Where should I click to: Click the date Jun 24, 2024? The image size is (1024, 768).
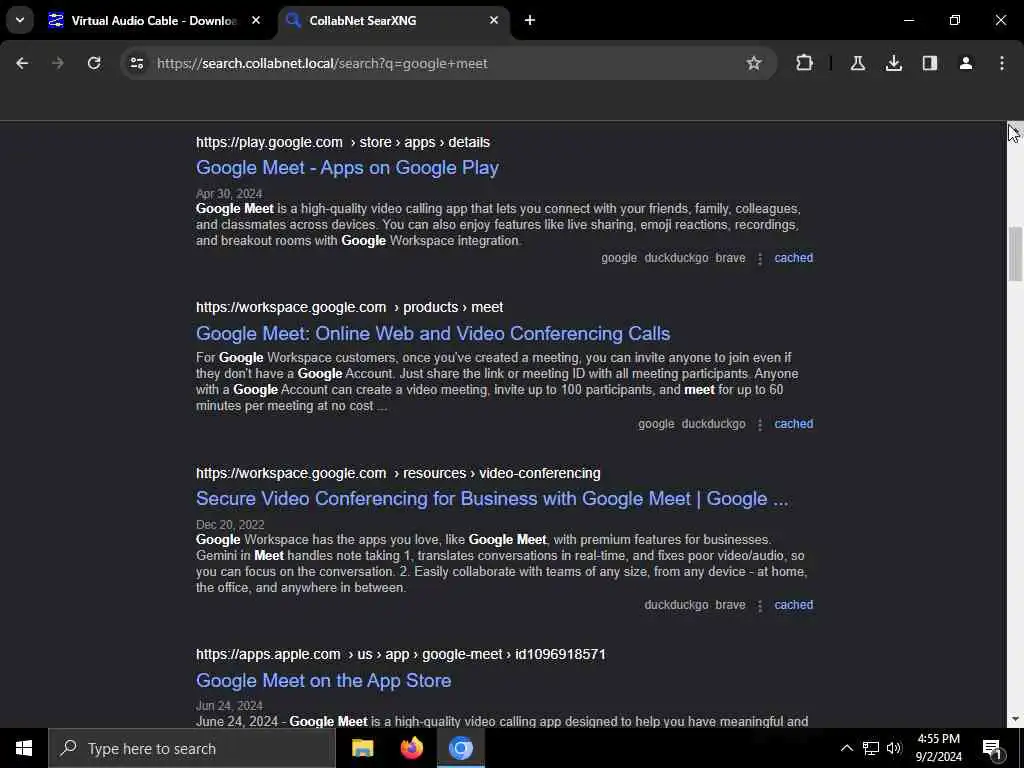229,706
